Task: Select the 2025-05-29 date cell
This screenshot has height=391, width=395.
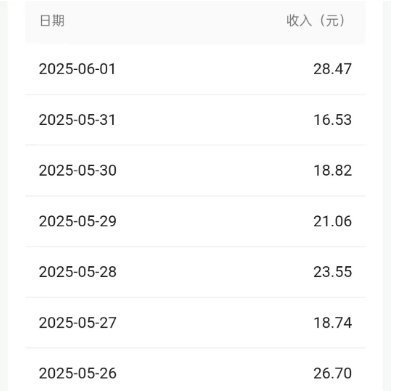Action: coord(78,221)
